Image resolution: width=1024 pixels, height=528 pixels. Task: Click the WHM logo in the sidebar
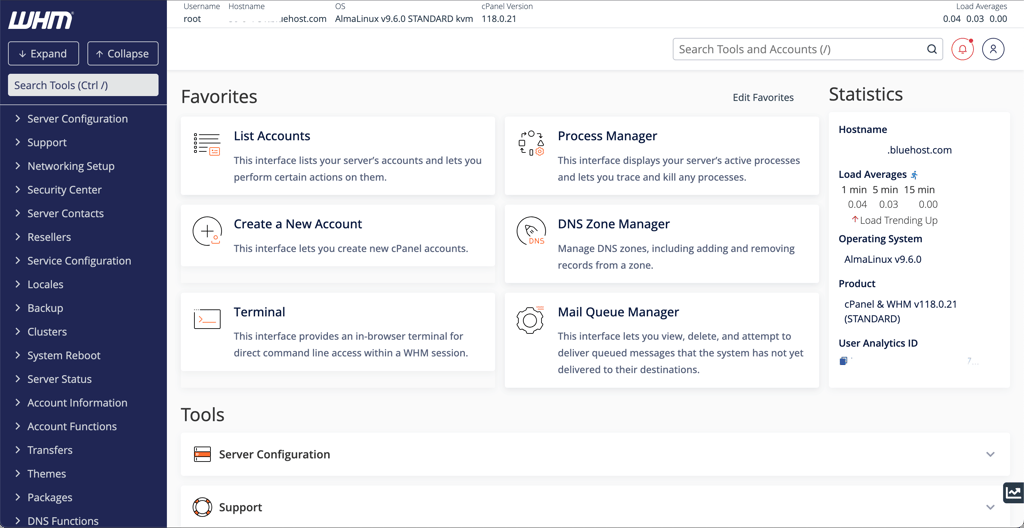point(40,21)
